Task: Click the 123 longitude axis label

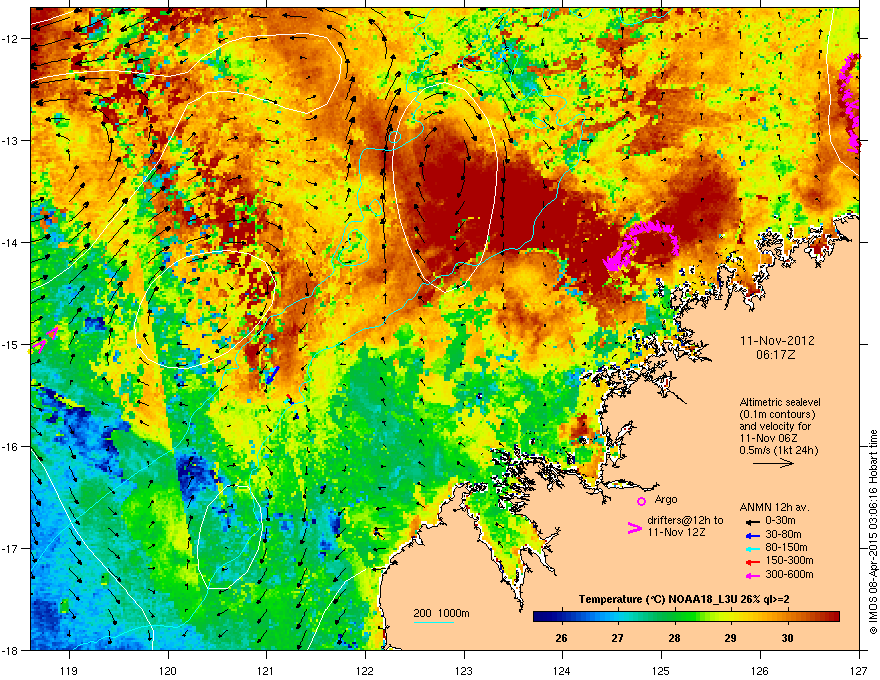Action: pyautogui.click(x=464, y=670)
